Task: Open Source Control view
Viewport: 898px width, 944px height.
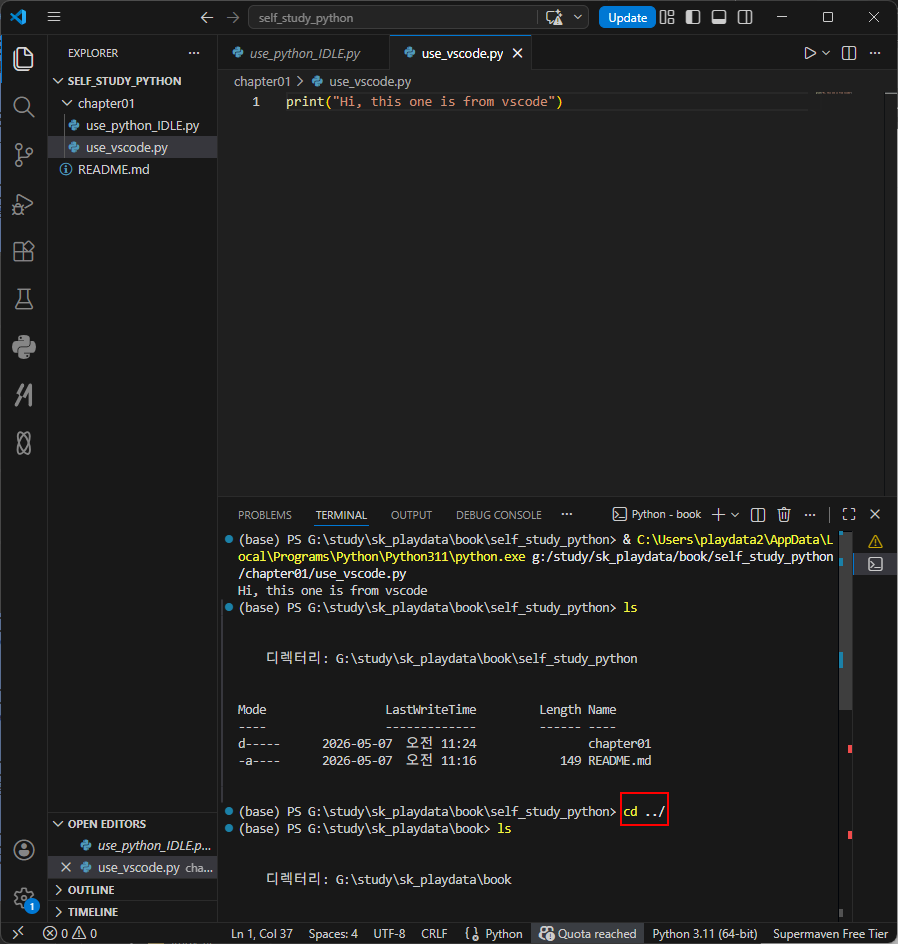Action: click(23, 155)
